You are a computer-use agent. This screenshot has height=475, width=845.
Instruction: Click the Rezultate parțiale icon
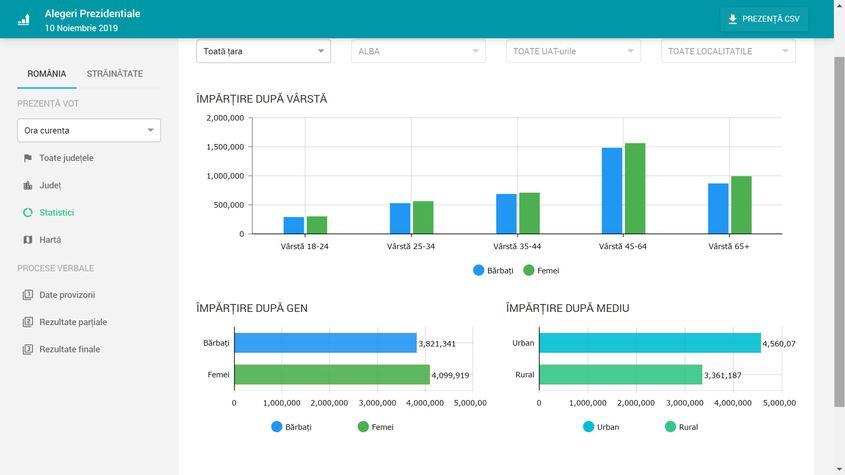coord(28,322)
